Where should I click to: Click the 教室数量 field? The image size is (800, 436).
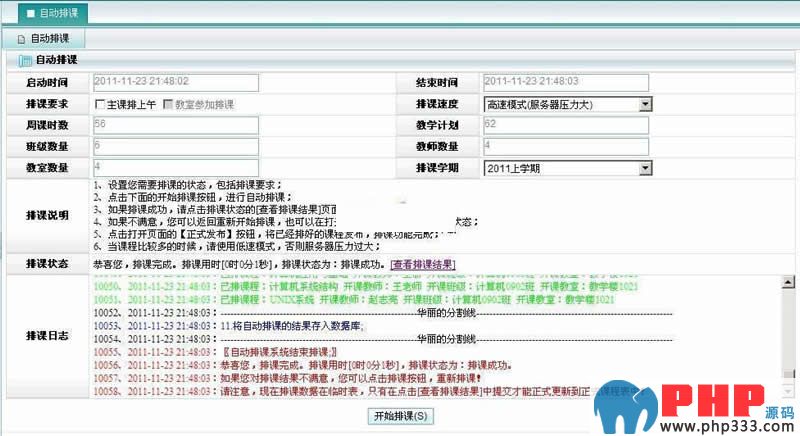[x=176, y=168]
